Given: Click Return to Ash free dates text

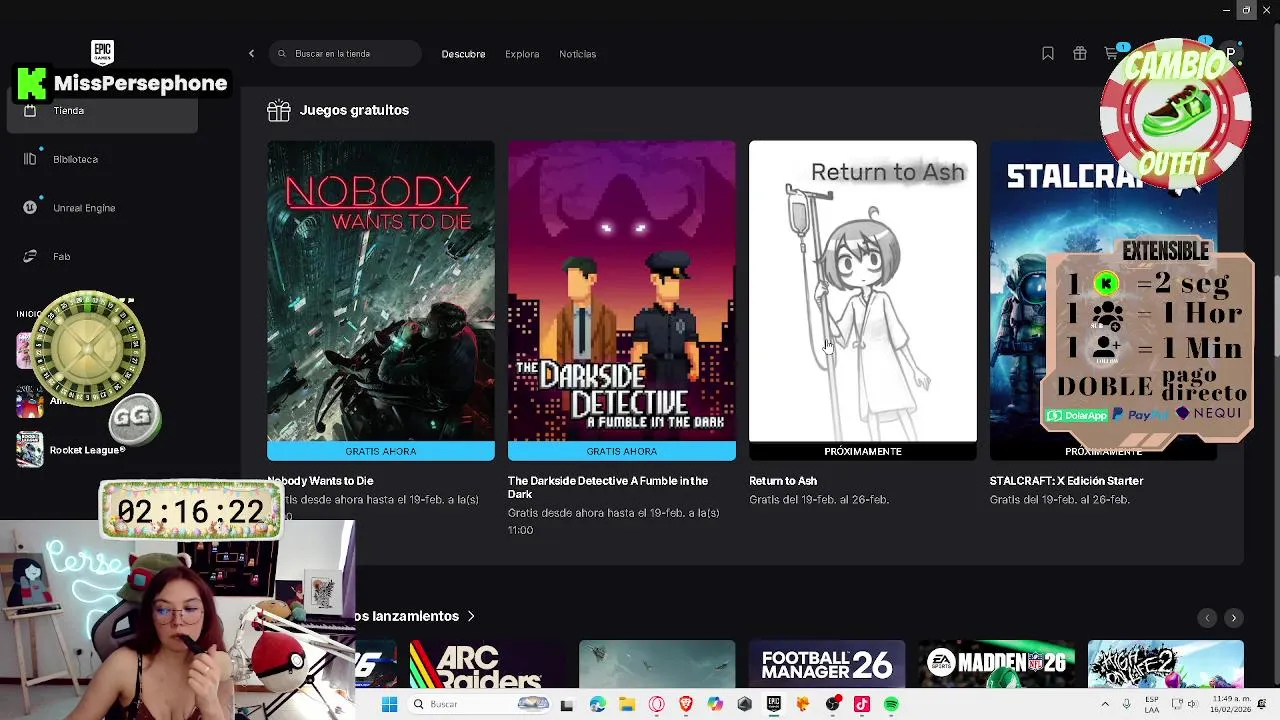Looking at the screenshot, I should pyautogui.click(x=819, y=500).
